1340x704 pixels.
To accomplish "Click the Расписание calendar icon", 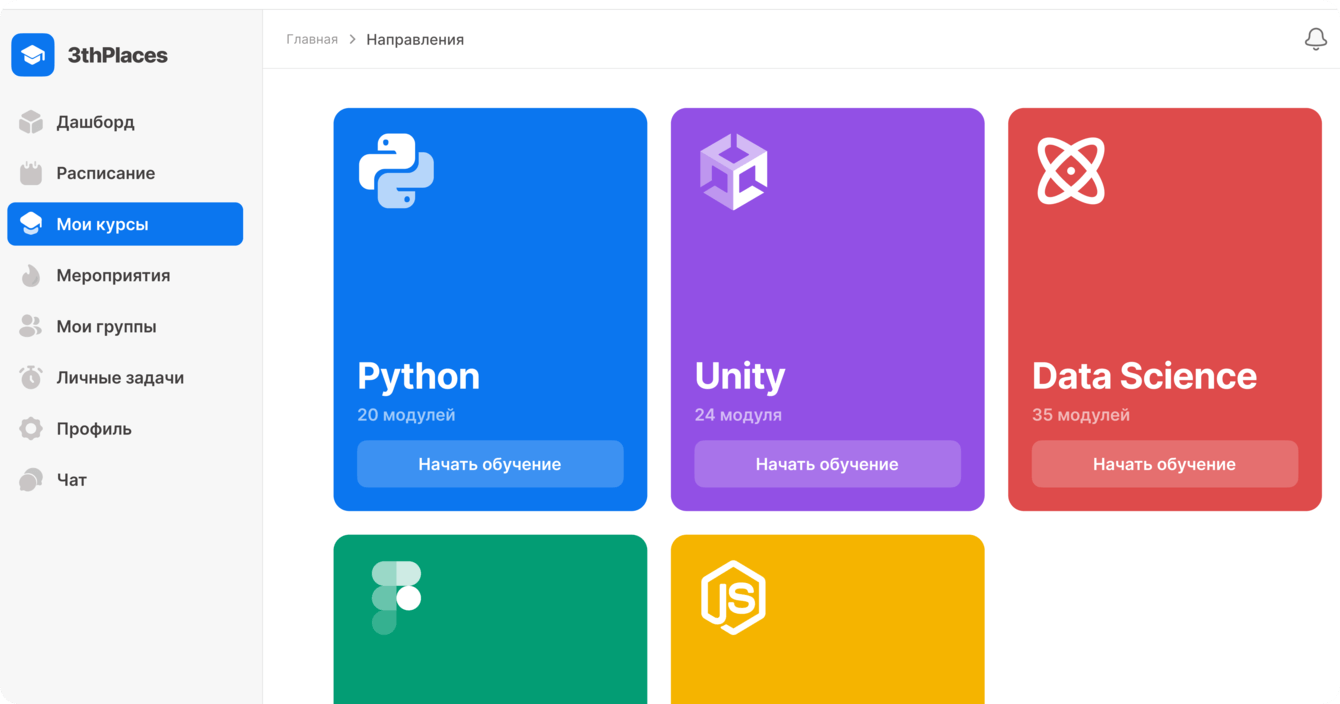I will (31, 173).
